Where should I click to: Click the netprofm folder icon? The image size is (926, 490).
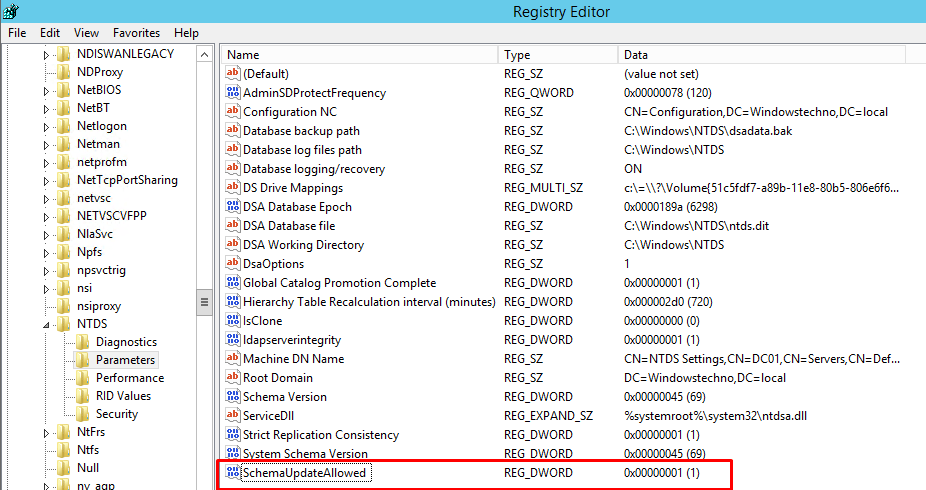pyautogui.click(x=63, y=162)
